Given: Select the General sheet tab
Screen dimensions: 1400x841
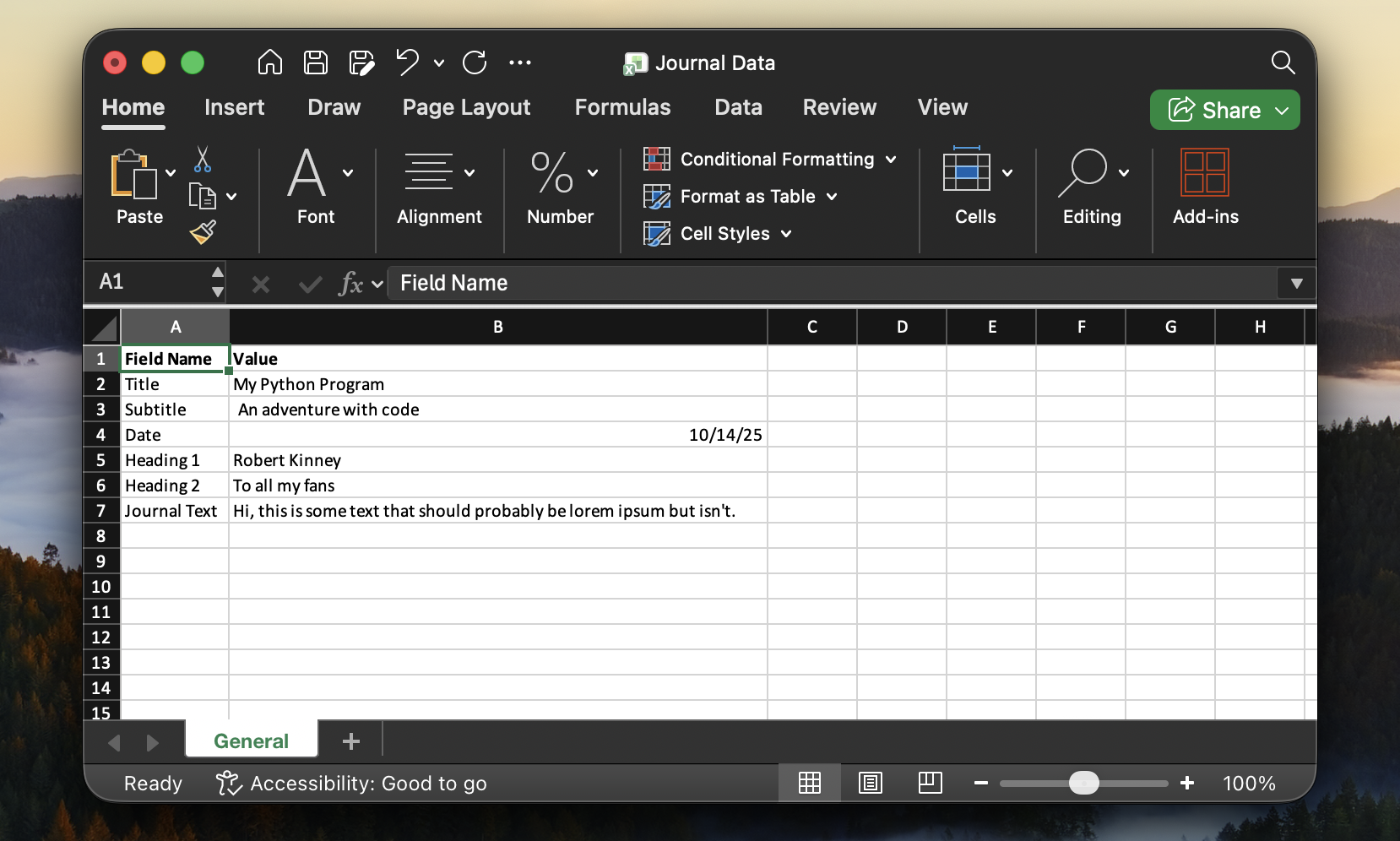Looking at the screenshot, I should coord(250,741).
